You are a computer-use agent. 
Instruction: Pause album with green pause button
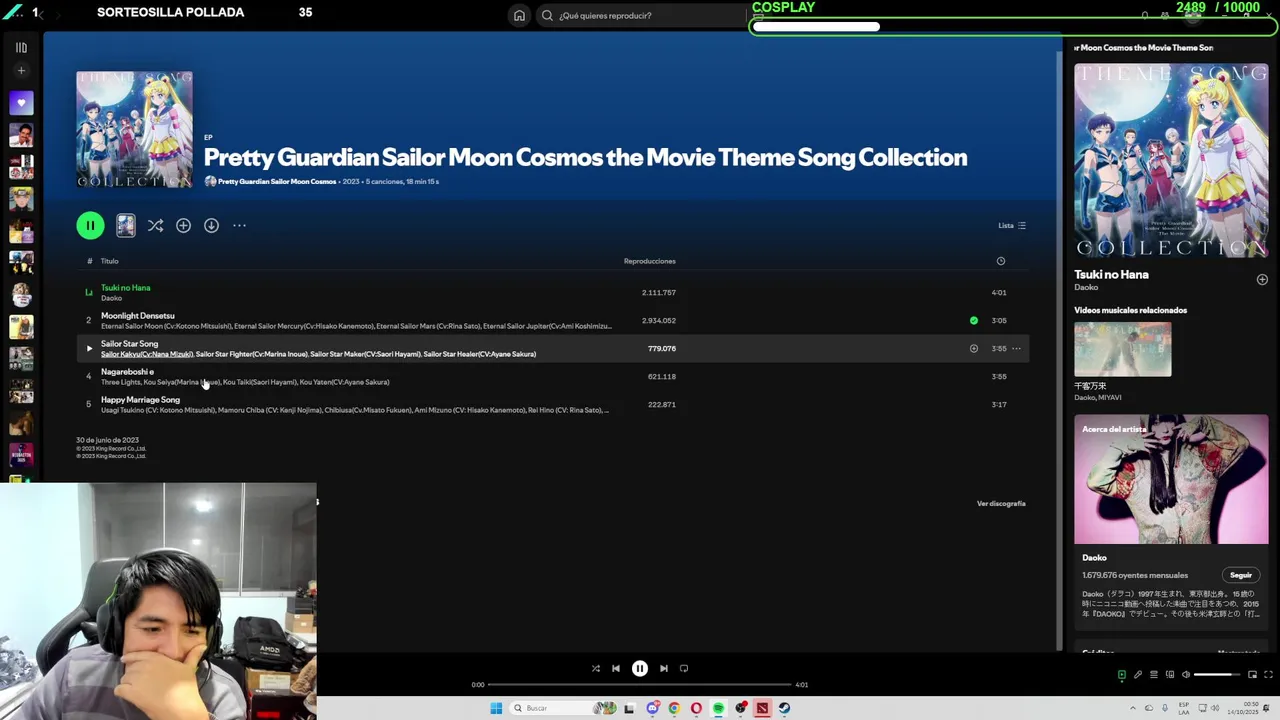pyautogui.click(x=90, y=225)
